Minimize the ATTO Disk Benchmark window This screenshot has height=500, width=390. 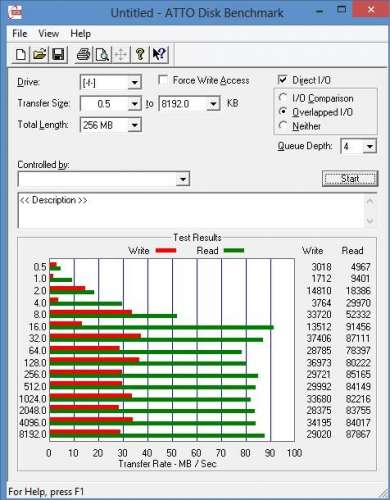(319, 11)
